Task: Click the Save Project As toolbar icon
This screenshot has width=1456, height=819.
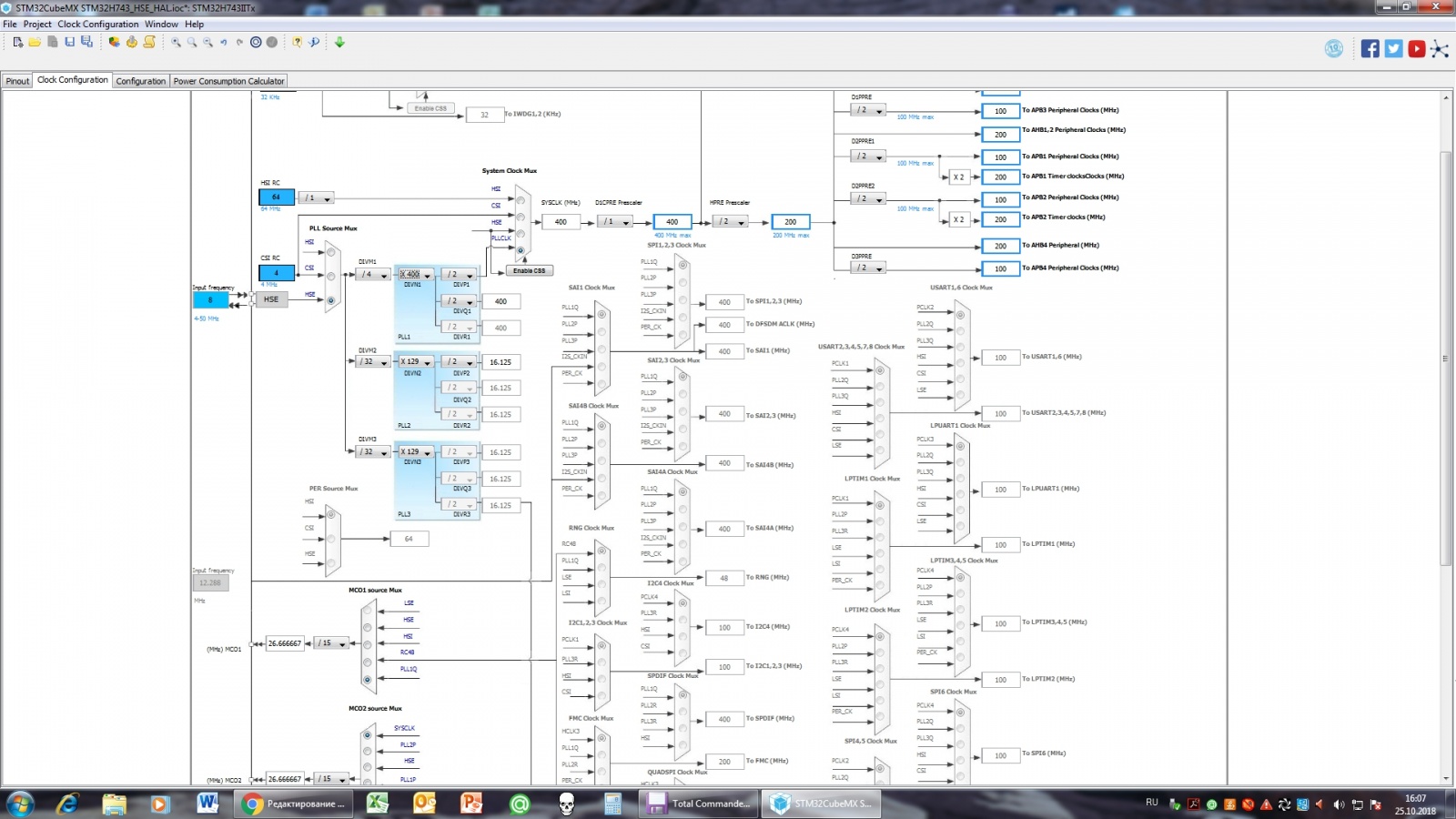Action: point(86,42)
